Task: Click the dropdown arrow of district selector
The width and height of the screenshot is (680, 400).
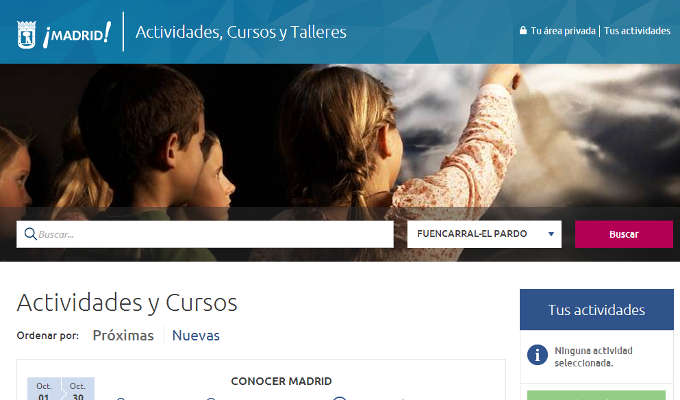Action: (x=551, y=234)
